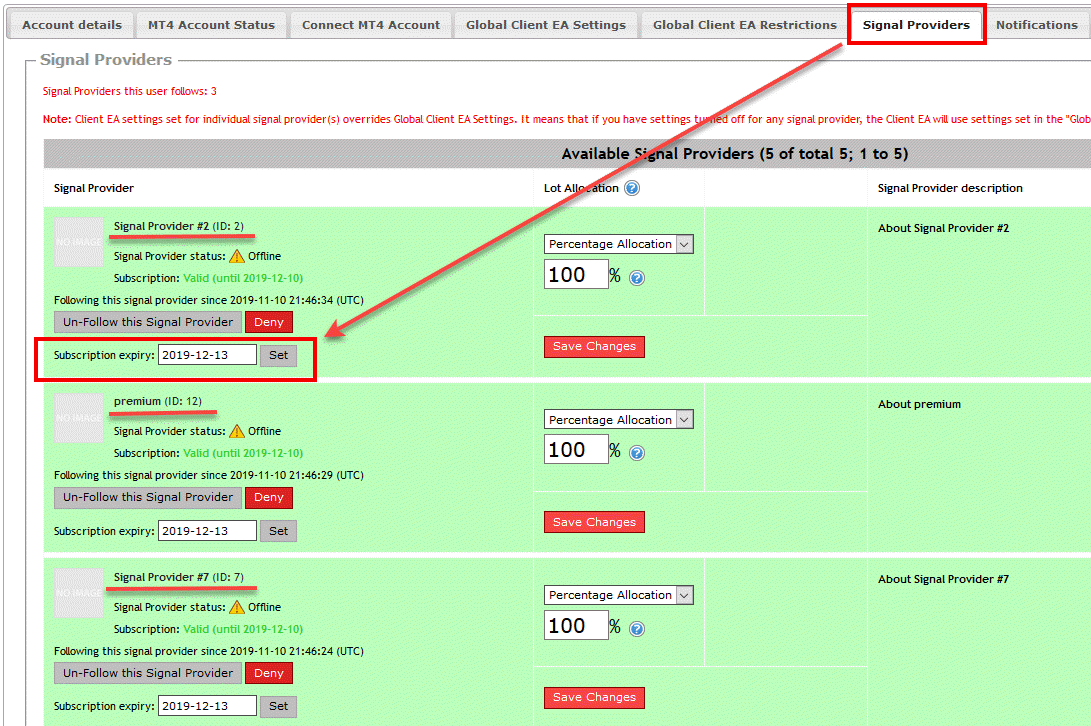1091x726 pixels.
Task: Save Changes for Signal Provider #7
Action: 594,697
